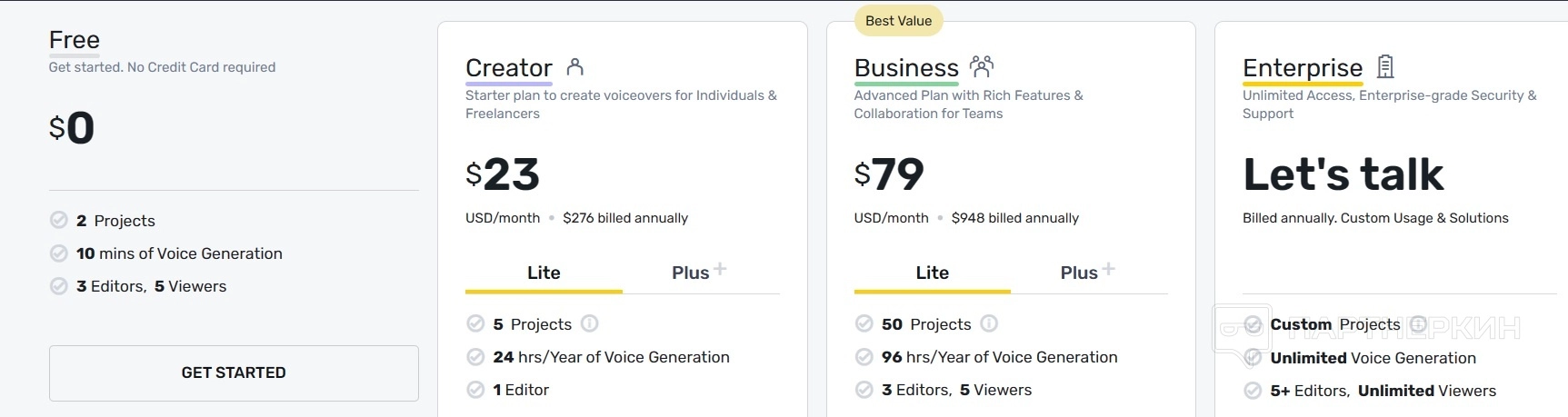Viewport: 1568px width, 417px height.
Task: Click checkmark next to 1 Editor
Action: pyautogui.click(x=475, y=390)
